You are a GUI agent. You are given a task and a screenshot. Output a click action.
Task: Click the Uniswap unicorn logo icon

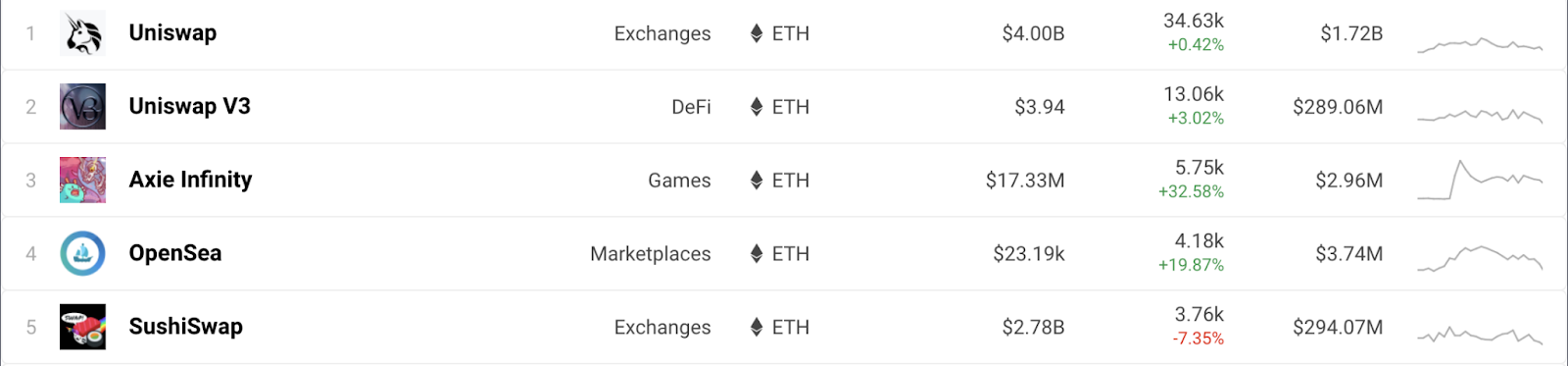click(x=83, y=33)
